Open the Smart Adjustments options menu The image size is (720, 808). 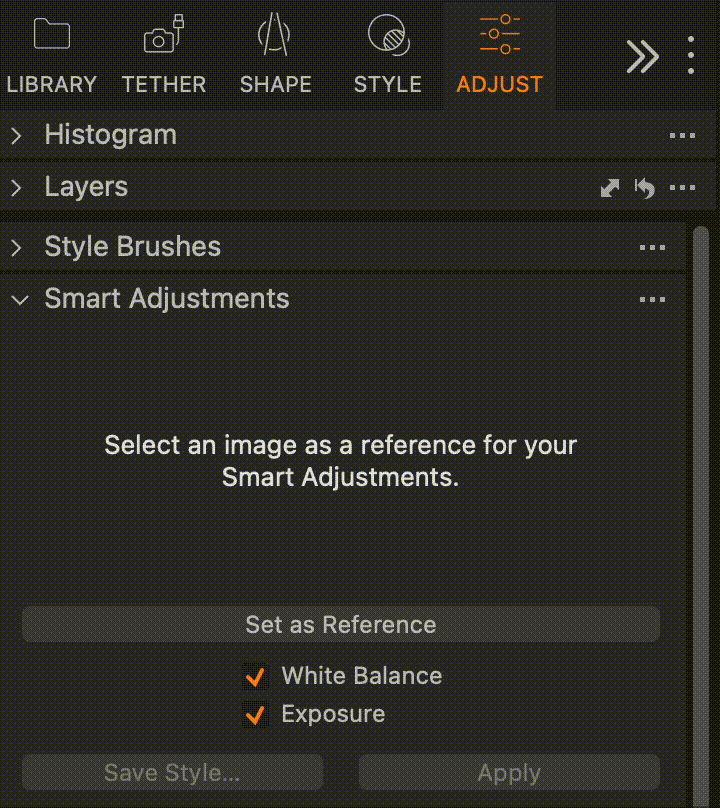(x=652, y=299)
